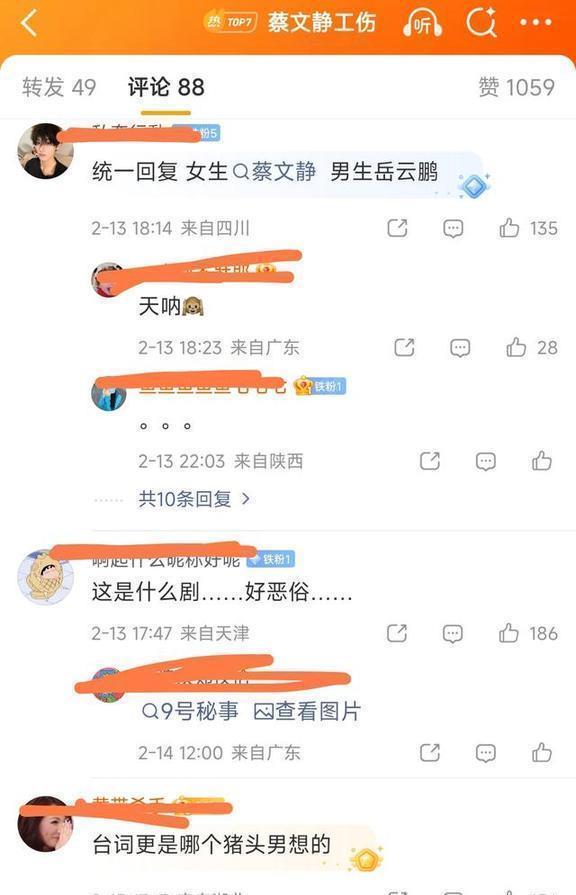Open the listen headphone icon
Viewport: 576px width, 895px height.
(x=422, y=23)
